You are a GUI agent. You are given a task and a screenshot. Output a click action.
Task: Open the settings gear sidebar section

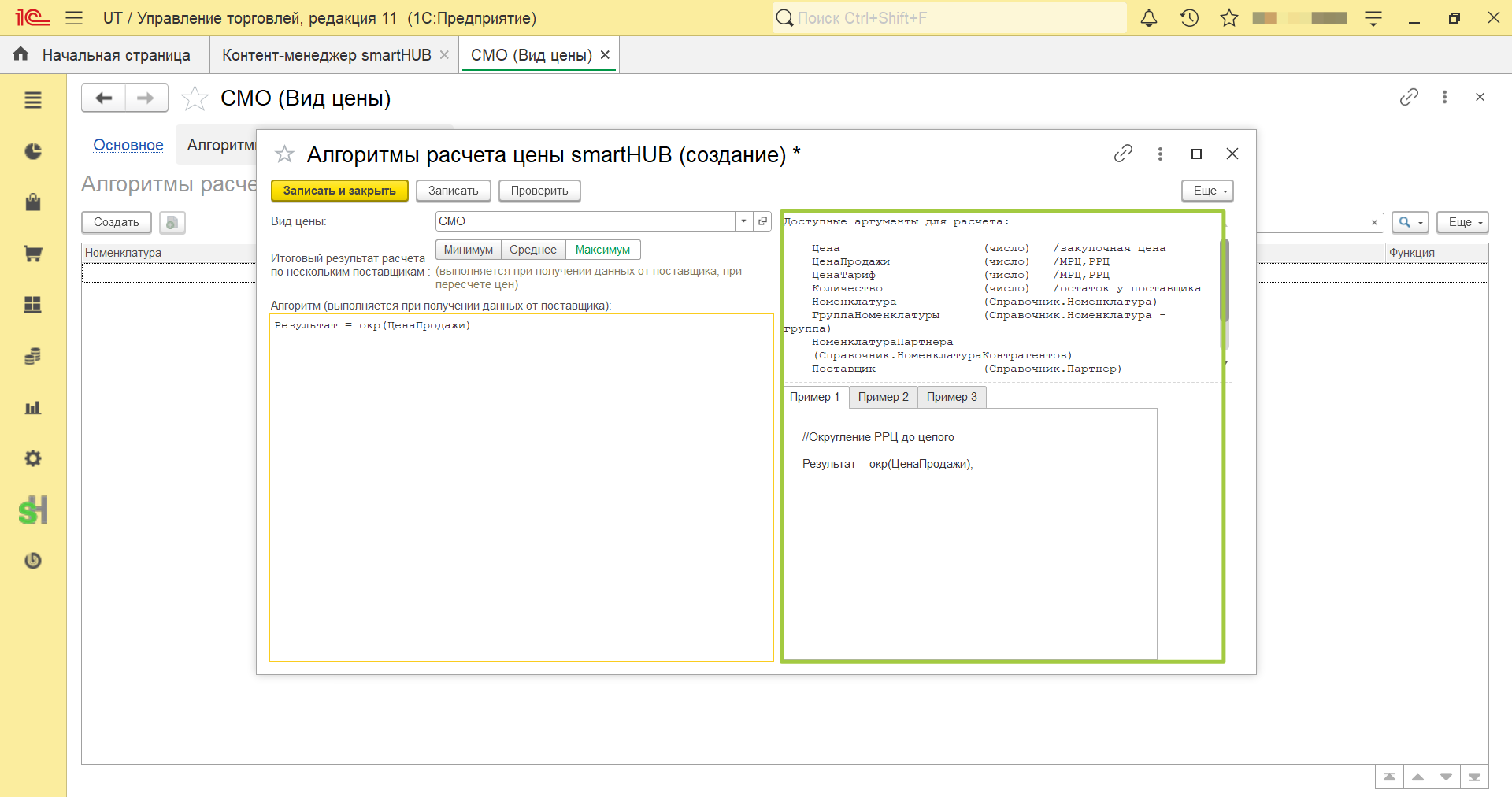click(x=33, y=458)
